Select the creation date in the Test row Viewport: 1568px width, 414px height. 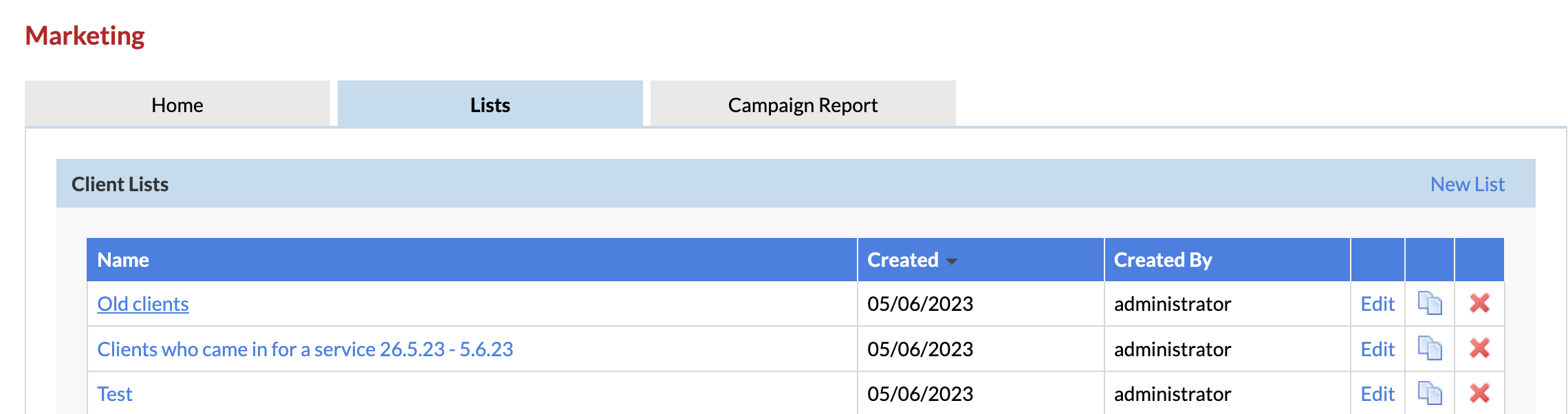click(x=920, y=394)
